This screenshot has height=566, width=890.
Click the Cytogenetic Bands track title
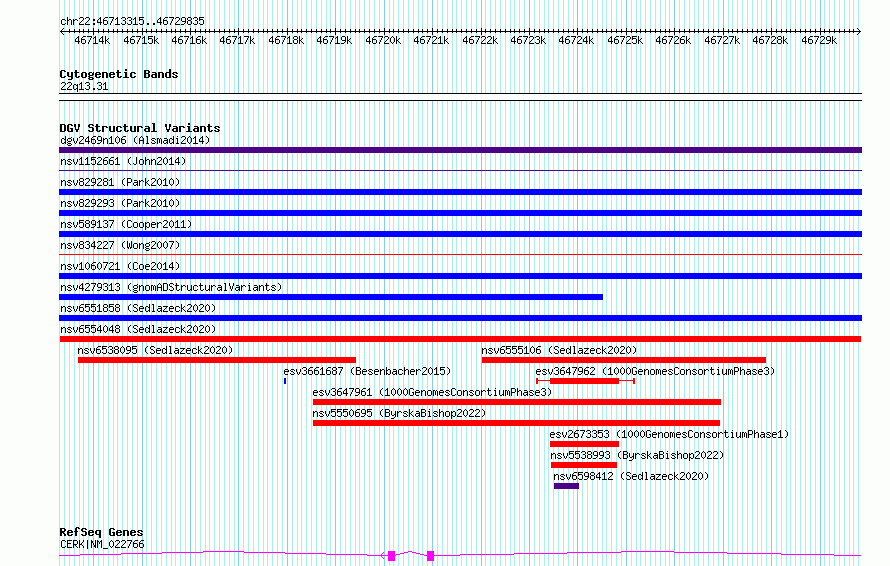point(119,74)
